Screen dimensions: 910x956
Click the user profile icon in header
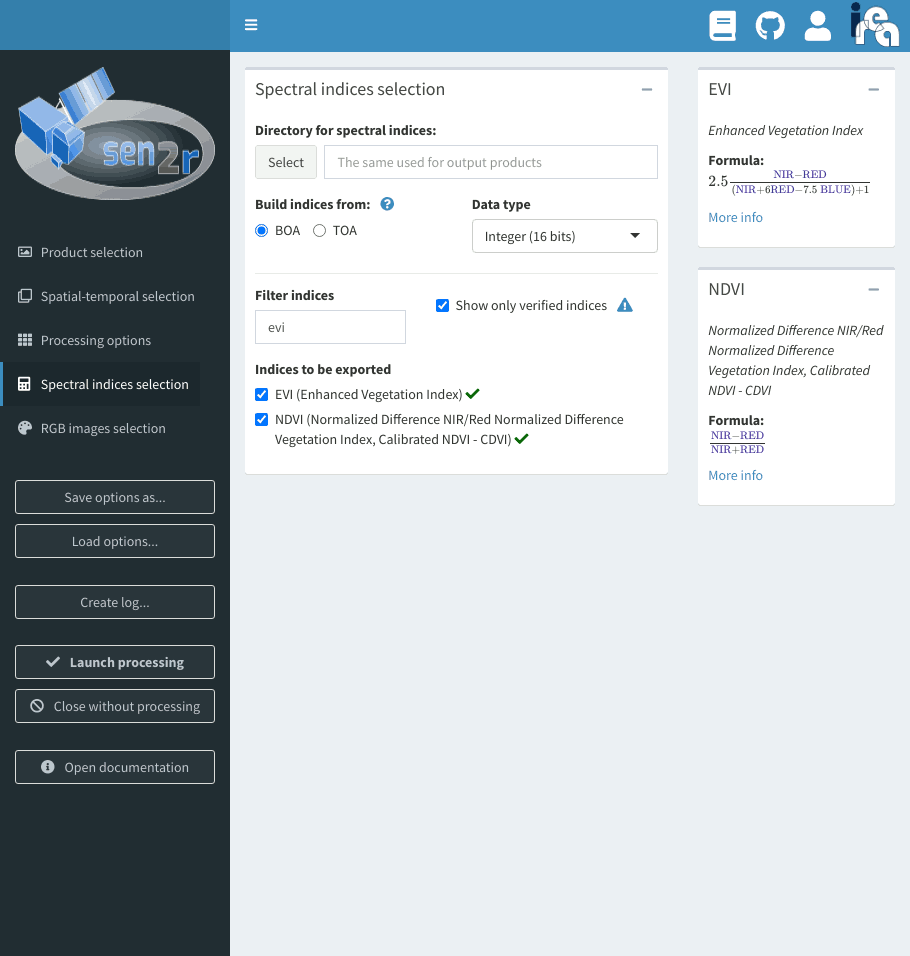pyautogui.click(x=817, y=26)
